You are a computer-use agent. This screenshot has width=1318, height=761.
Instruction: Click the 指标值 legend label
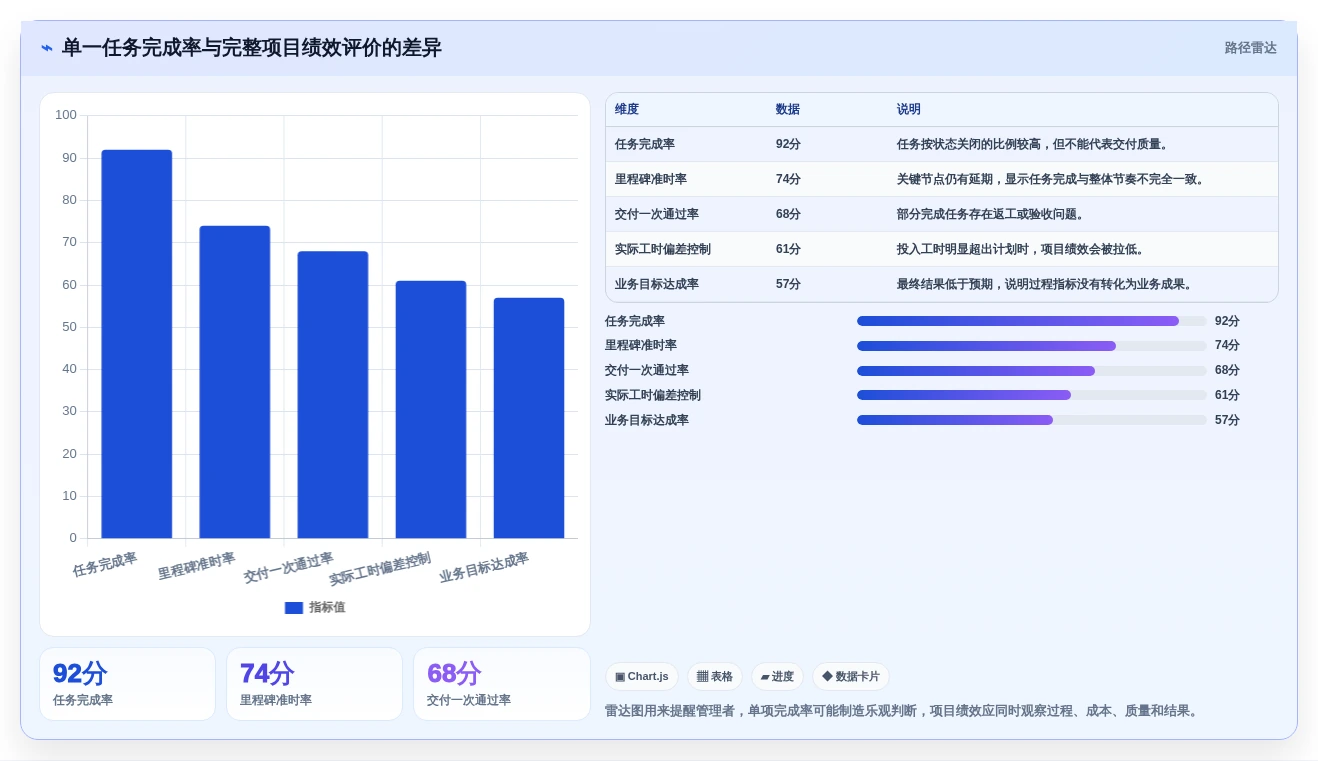coord(327,607)
